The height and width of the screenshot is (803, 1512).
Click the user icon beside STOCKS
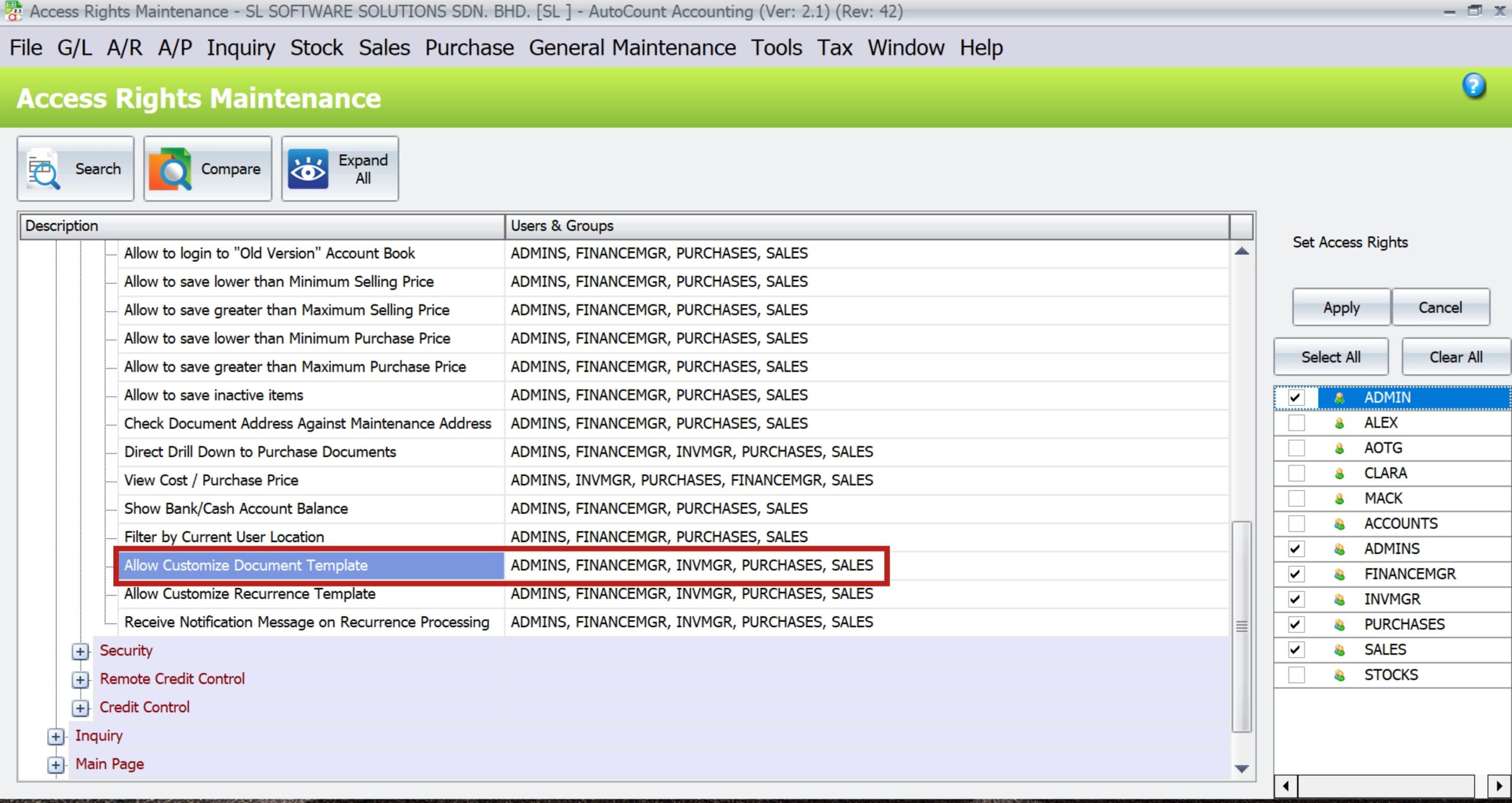click(x=1340, y=674)
